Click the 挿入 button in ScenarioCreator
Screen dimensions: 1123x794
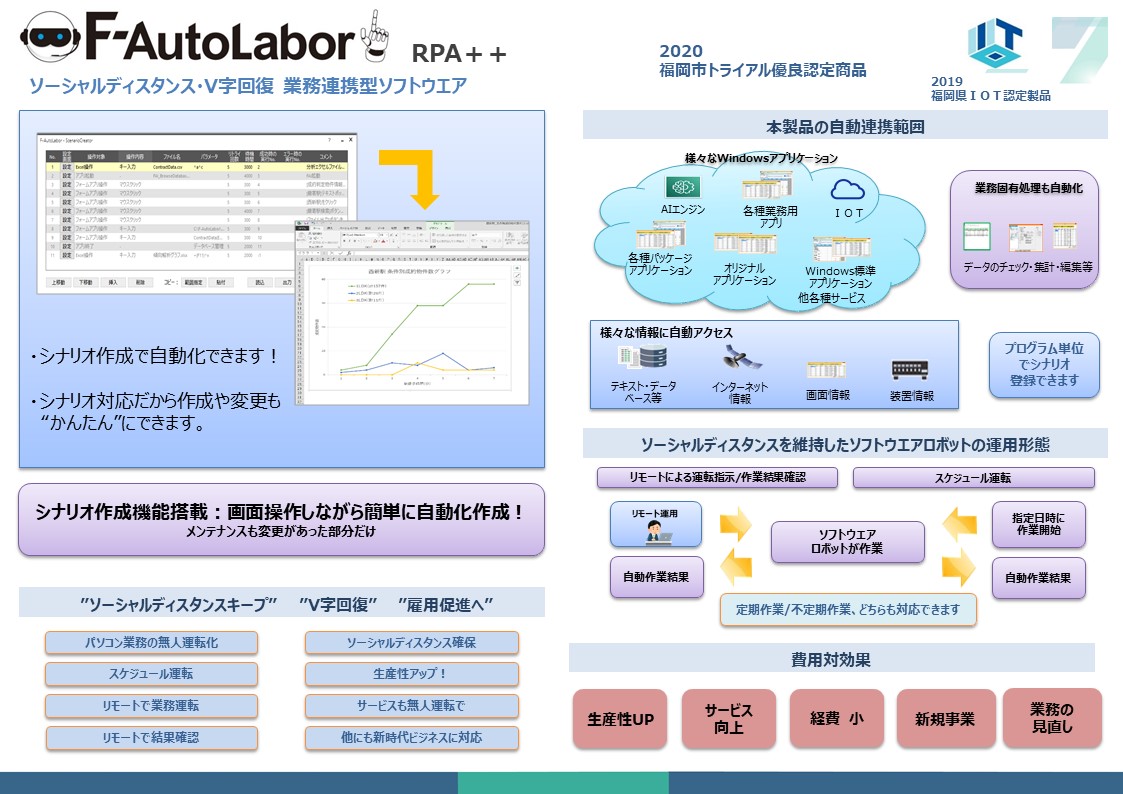(113, 282)
